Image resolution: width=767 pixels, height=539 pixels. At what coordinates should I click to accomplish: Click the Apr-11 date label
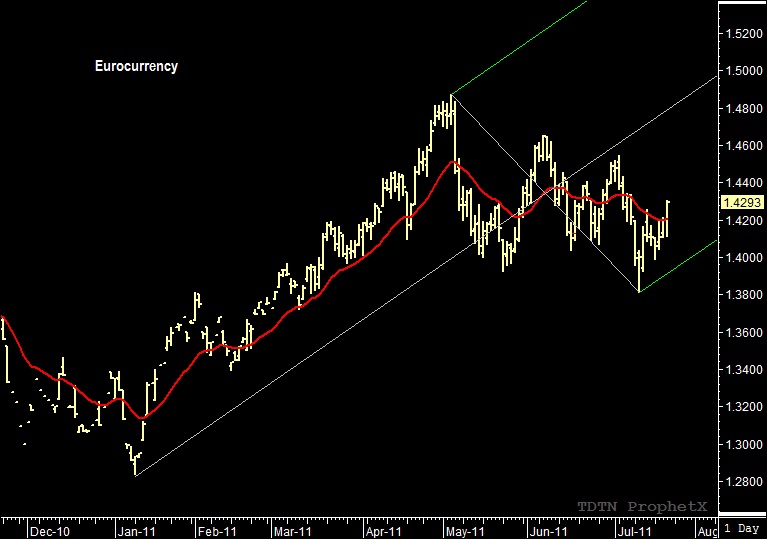[383, 532]
